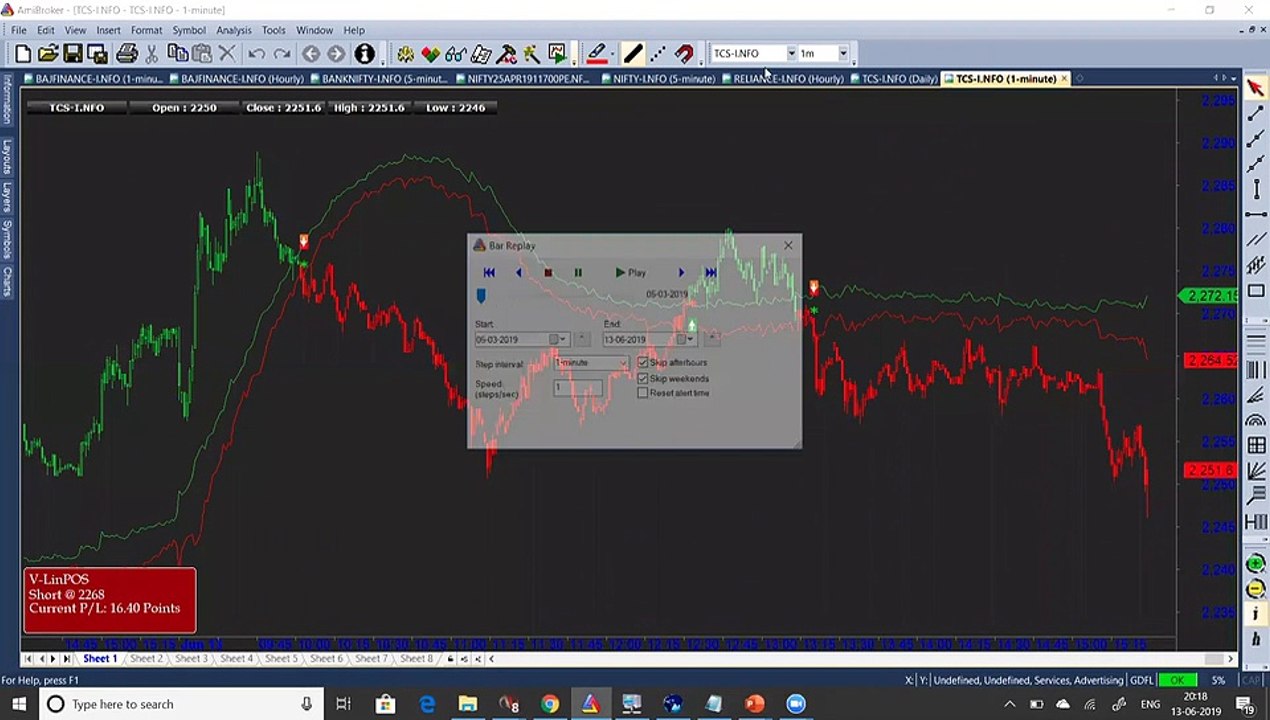This screenshot has width=1270, height=720.
Task: Click the Speed steps/sec input field
Action: click(x=578, y=387)
